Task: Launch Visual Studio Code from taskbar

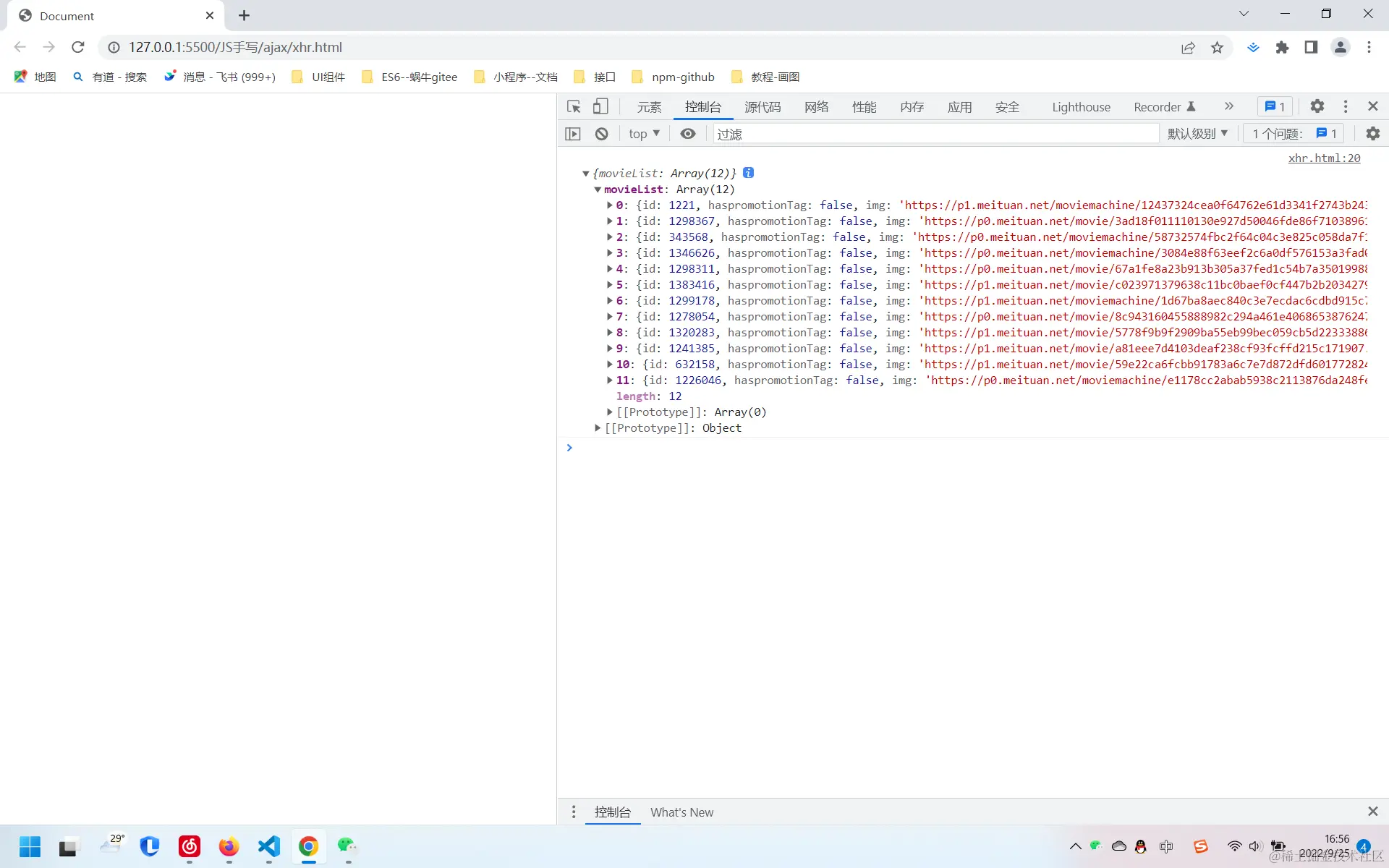Action: coord(269,846)
